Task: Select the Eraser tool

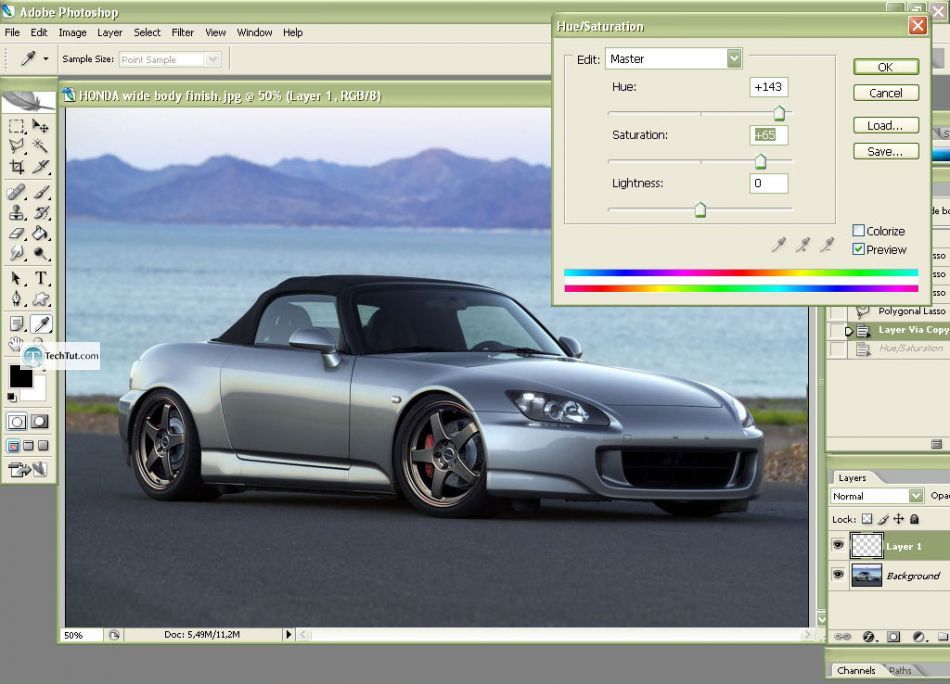Action: (x=17, y=233)
